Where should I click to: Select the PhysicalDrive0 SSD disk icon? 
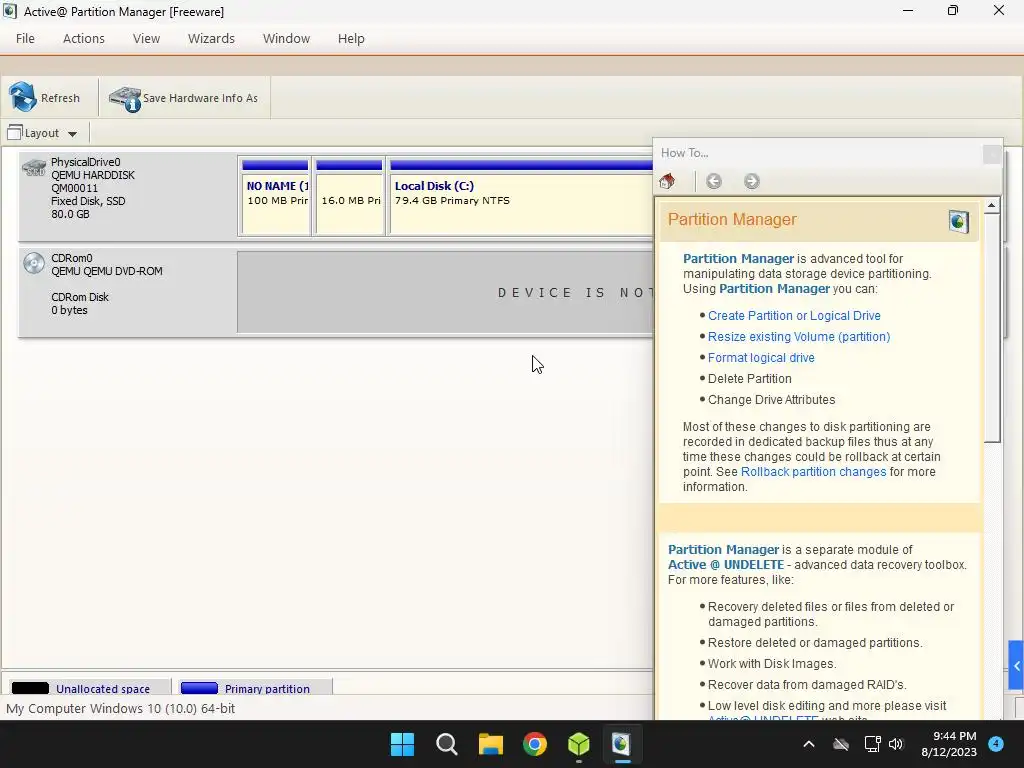click(34, 168)
